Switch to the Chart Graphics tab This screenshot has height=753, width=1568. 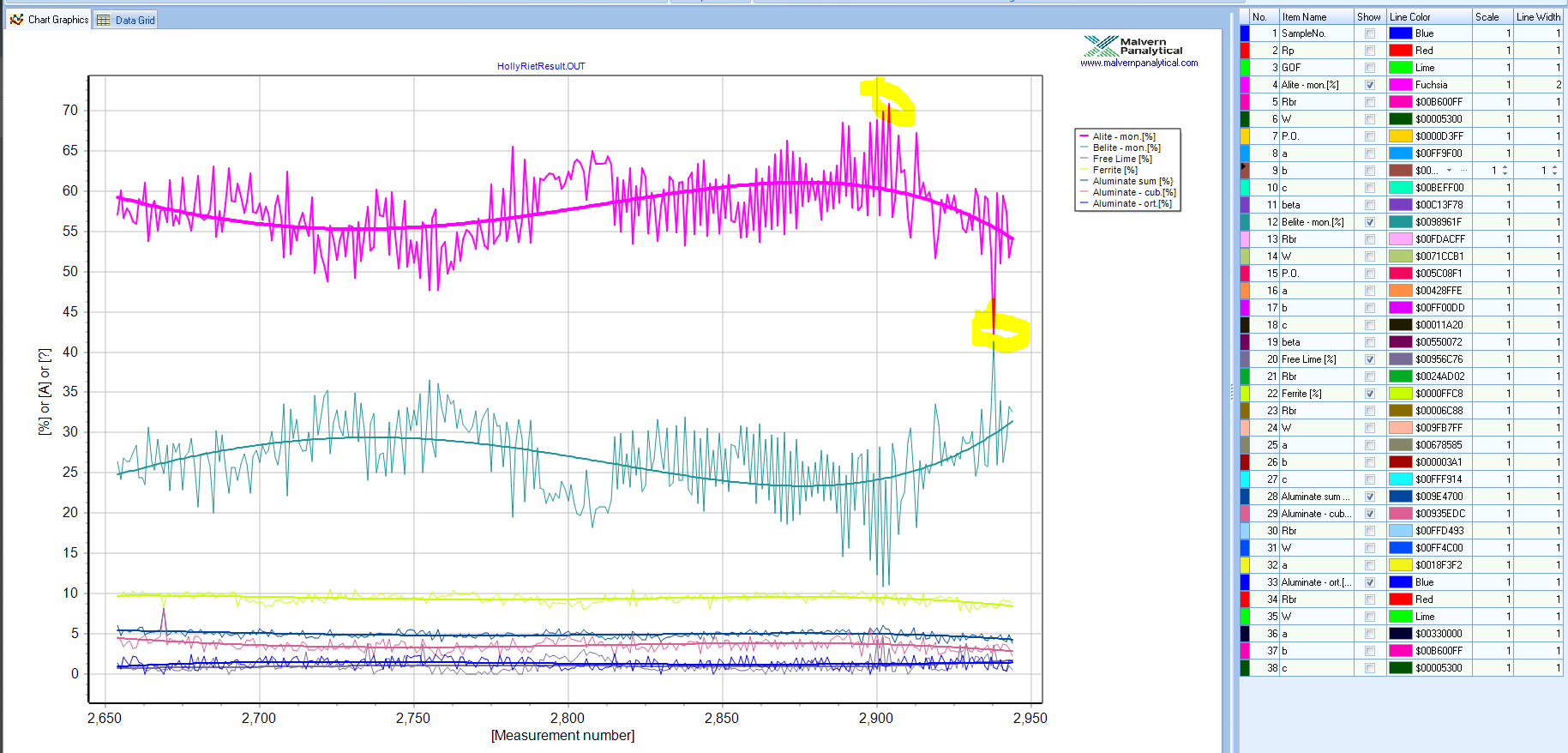pos(50,19)
